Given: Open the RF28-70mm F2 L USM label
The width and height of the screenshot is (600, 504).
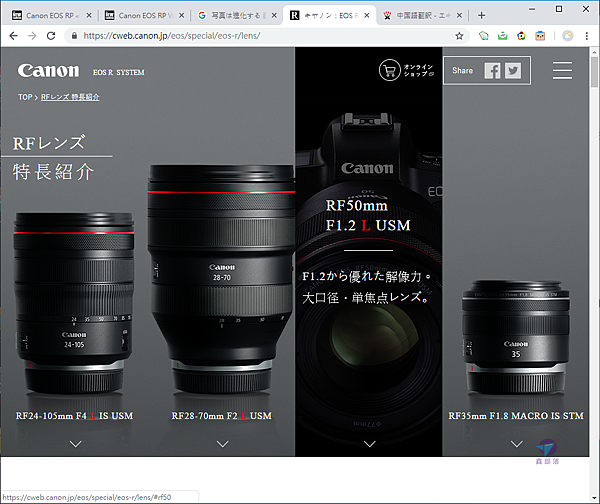Looking at the screenshot, I should coord(222,416).
